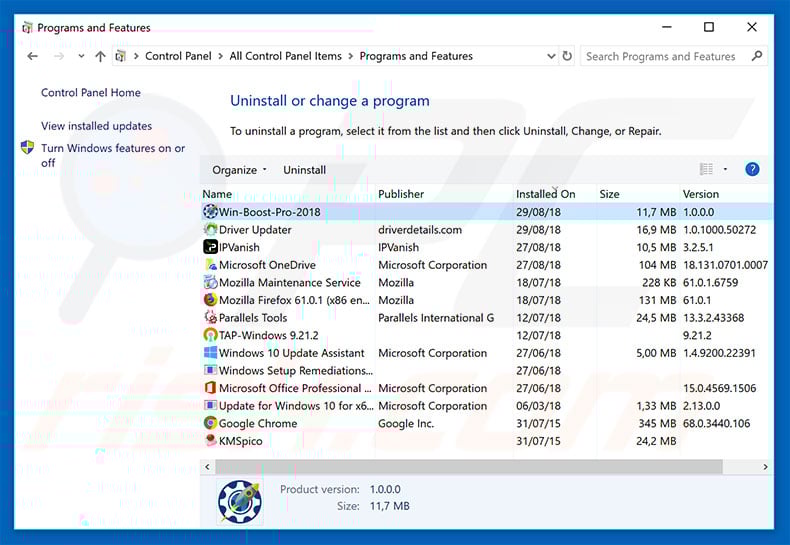Viewport: 790px width, 545px height.
Task: Click the Driver Updater icon in list
Action: [x=210, y=230]
